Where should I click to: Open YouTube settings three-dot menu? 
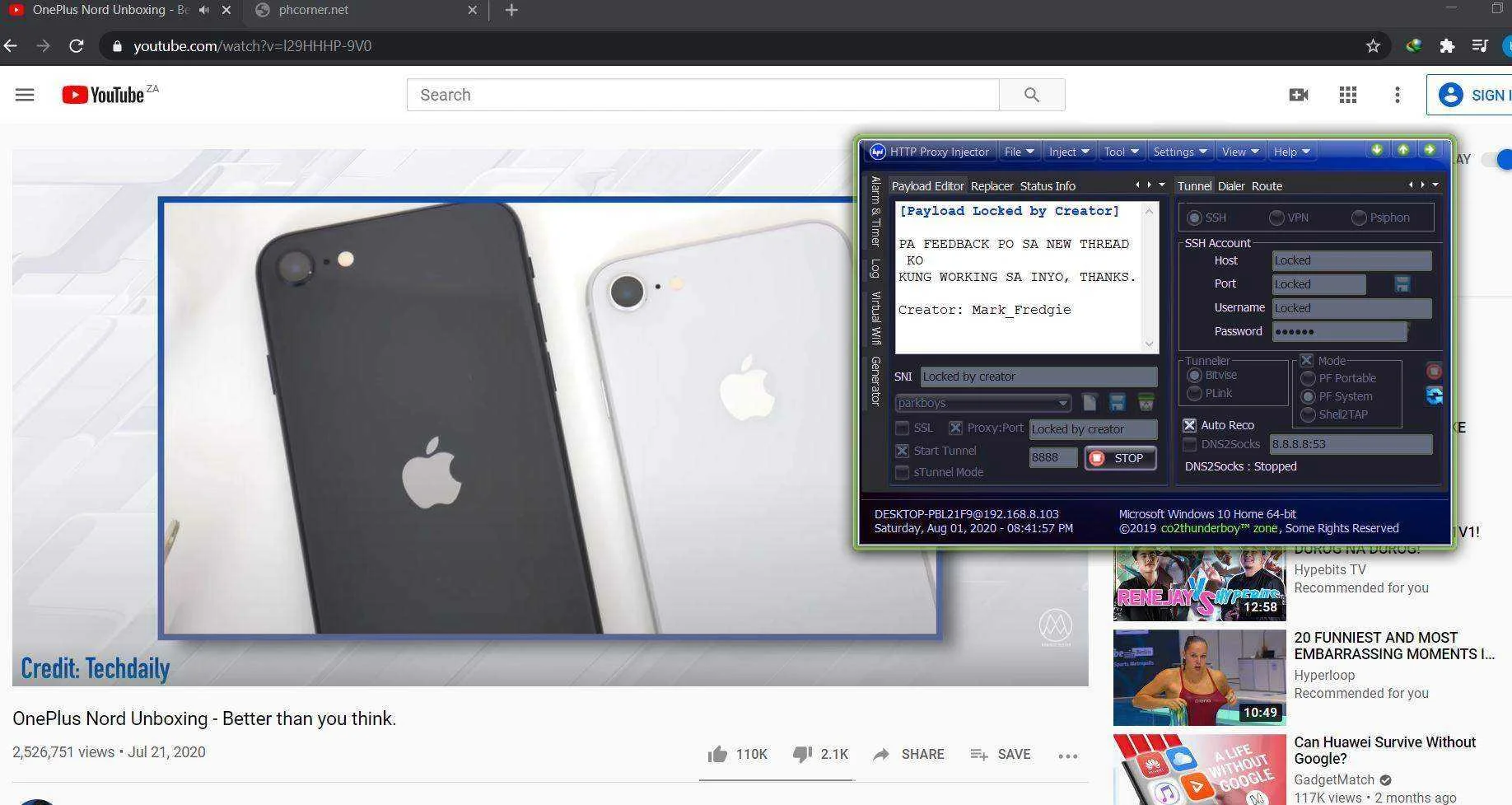pos(1398,95)
